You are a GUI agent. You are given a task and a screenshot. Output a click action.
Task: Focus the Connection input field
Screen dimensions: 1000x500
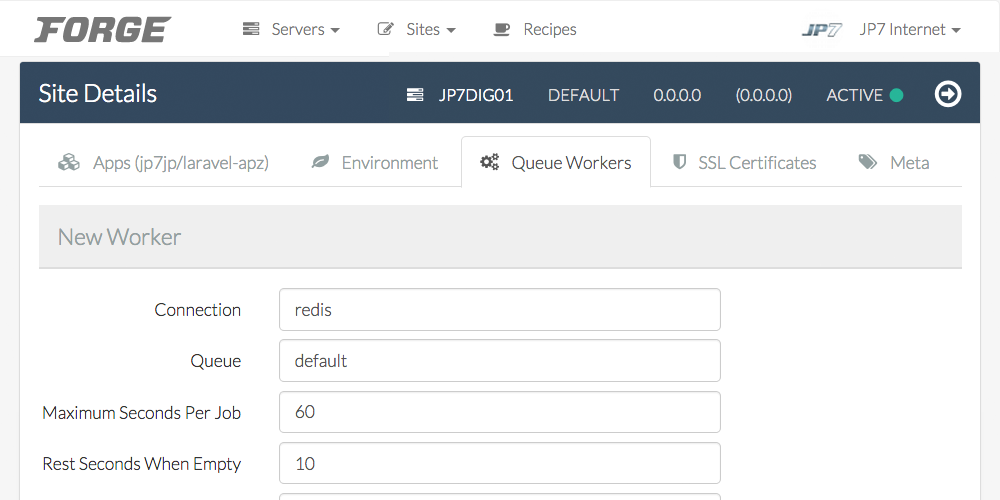(x=499, y=309)
